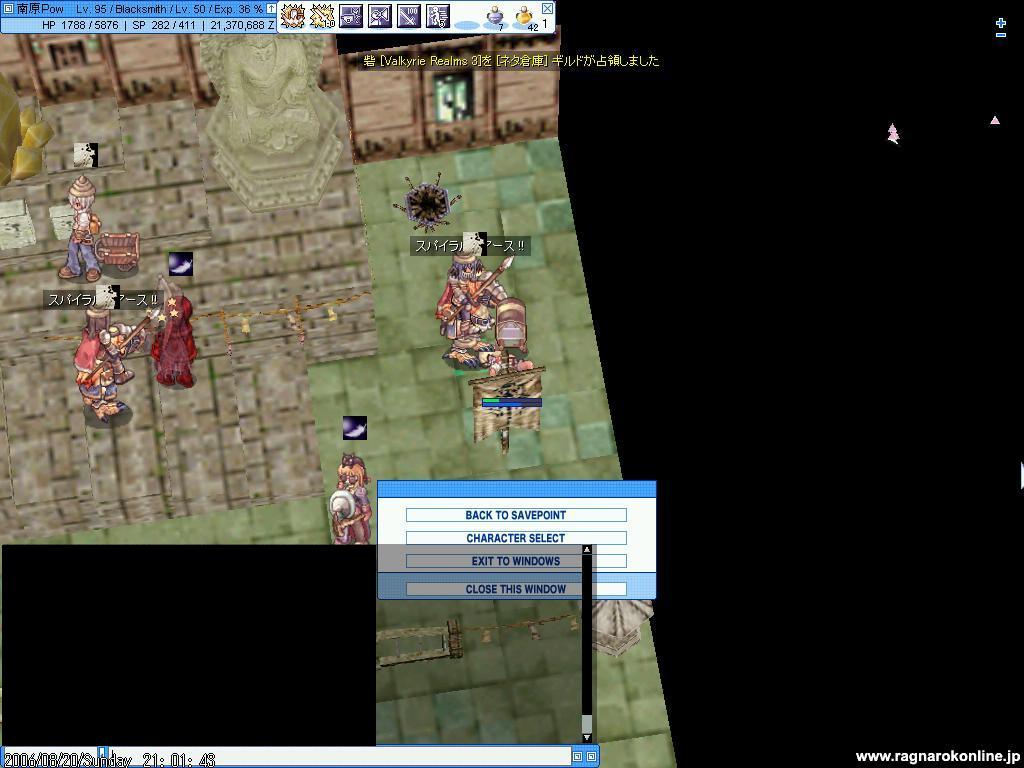Image resolution: width=1024 pixels, height=768 pixels.
Task: Select EXIT TO WINDOWS
Action: click(516, 561)
